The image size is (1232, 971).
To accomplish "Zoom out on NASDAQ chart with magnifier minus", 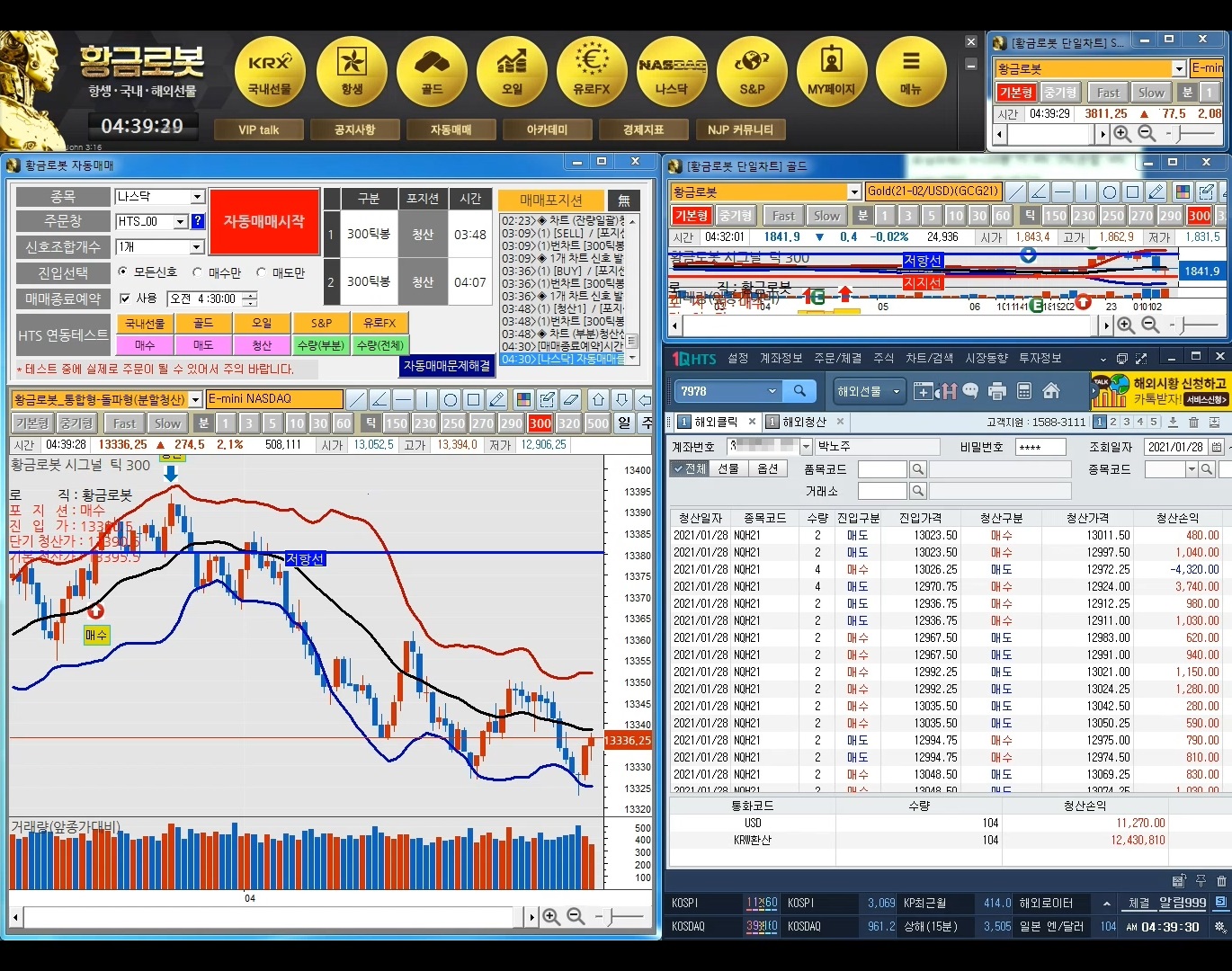I will [x=576, y=917].
